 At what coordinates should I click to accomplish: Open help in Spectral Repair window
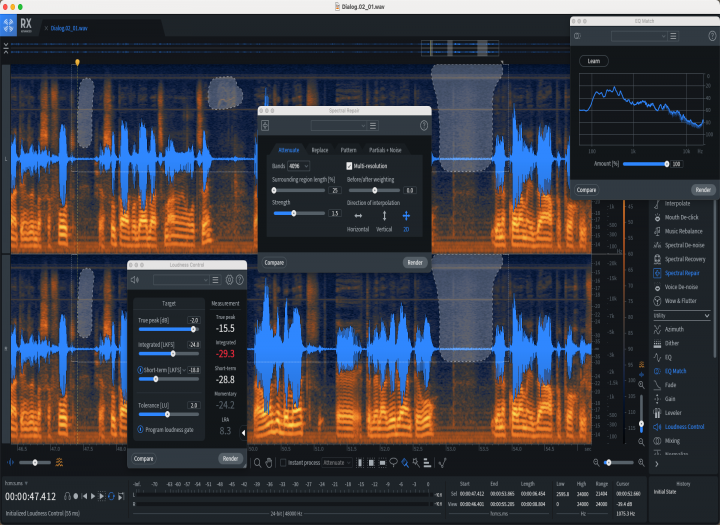point(424,125)
